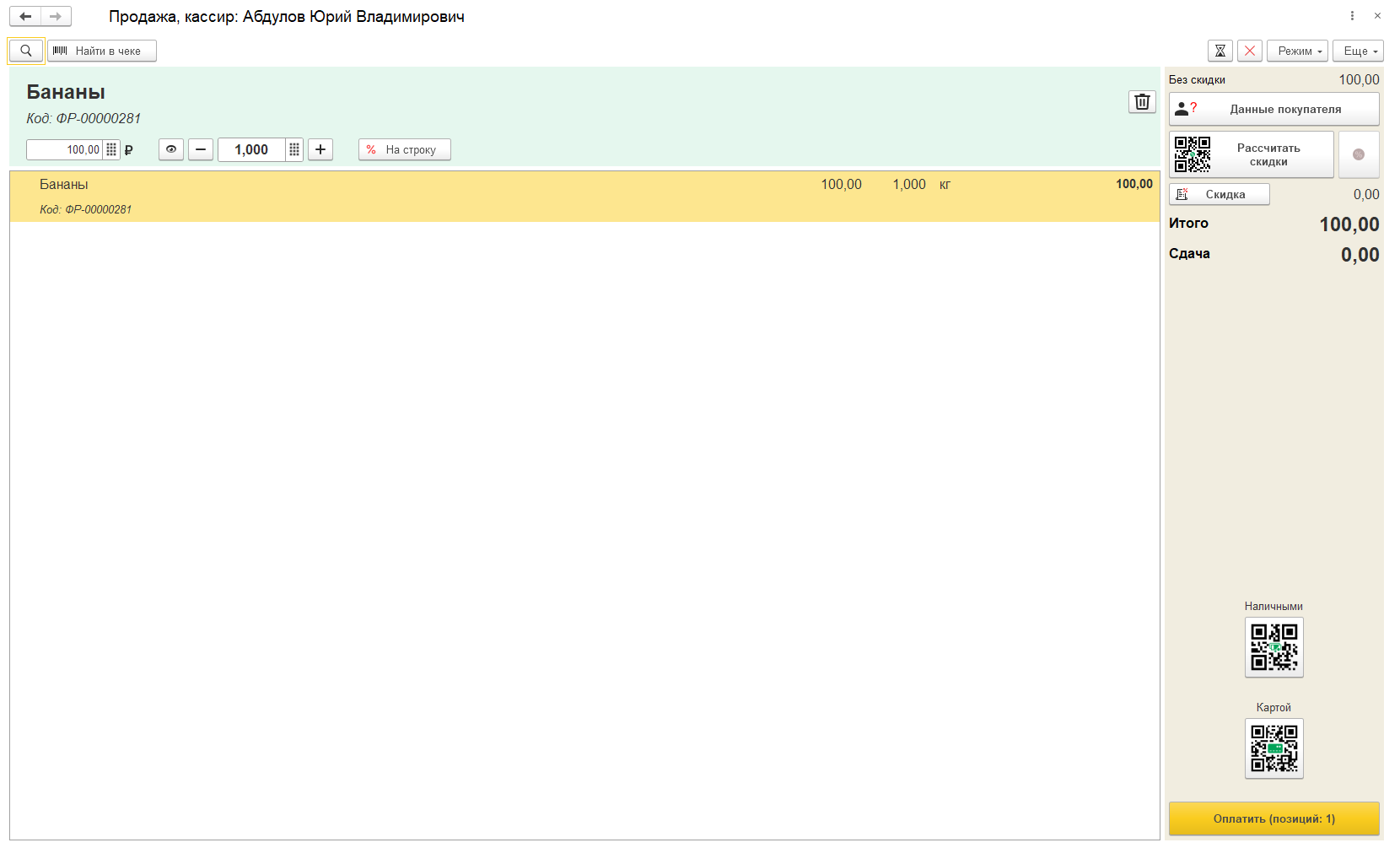Decrease quantity with the minus button

tap(200, 150)
